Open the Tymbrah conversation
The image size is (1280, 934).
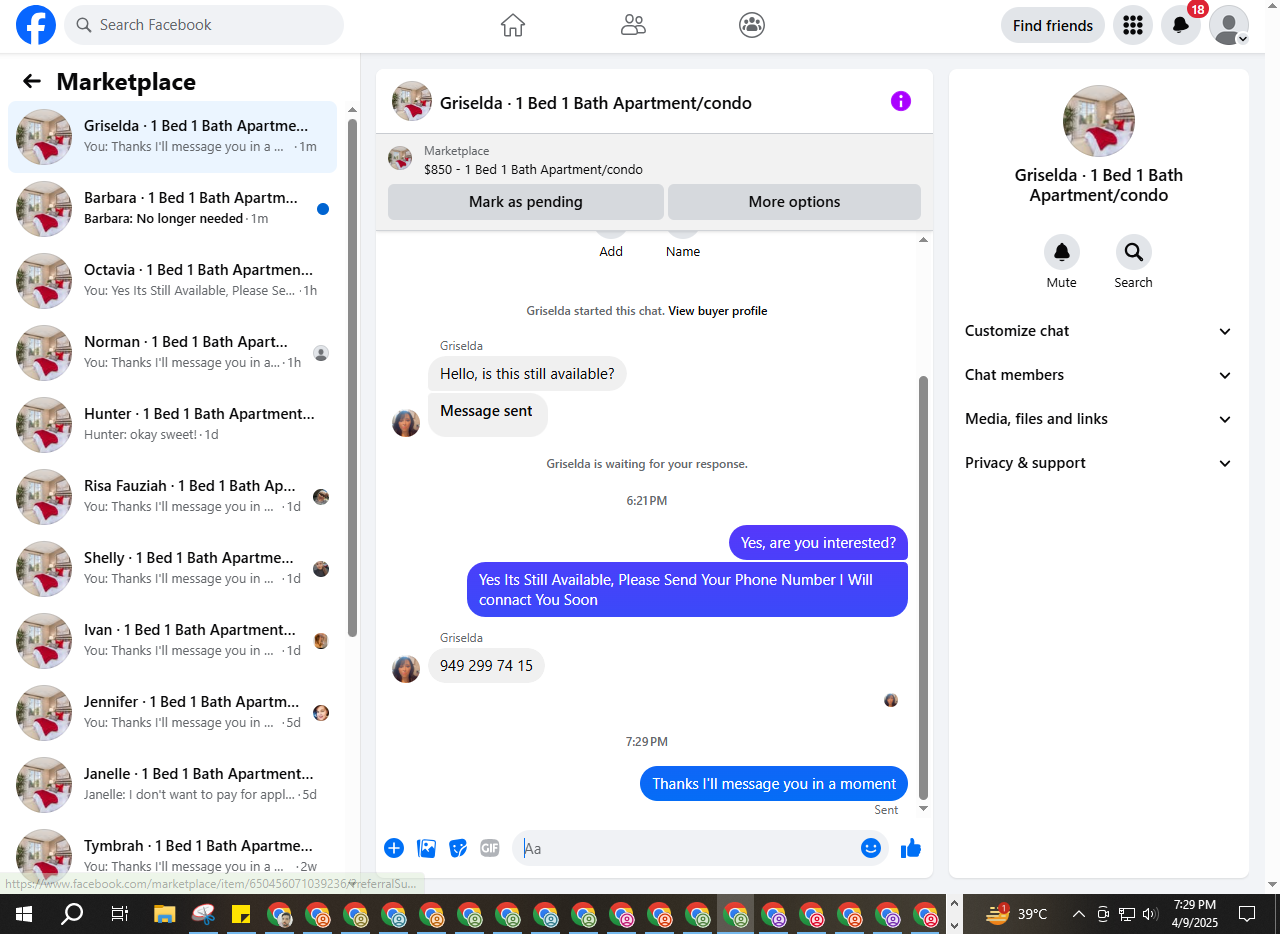[x=172, y=855]
